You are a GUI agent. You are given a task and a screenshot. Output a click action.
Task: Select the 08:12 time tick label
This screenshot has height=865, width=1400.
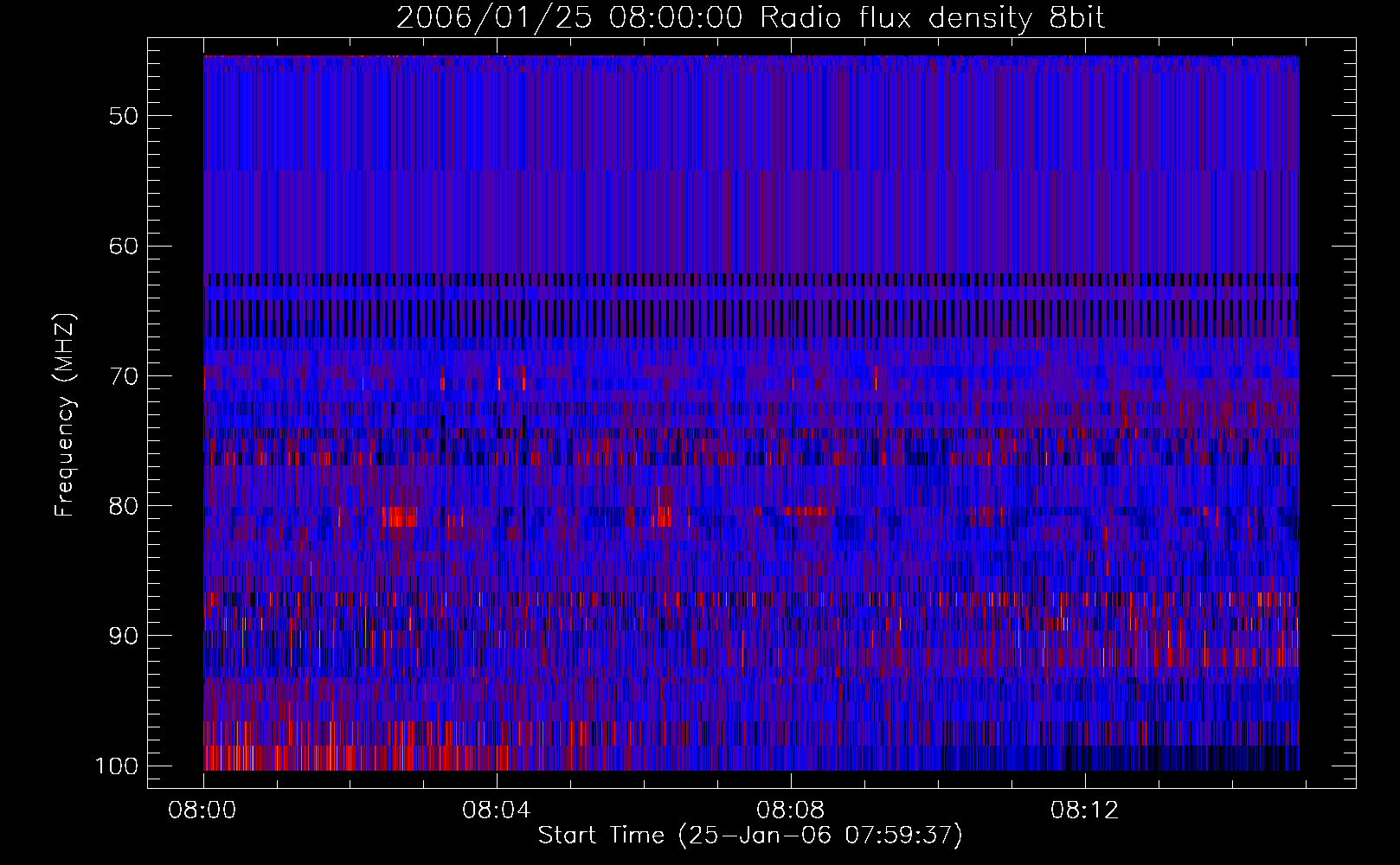click(1085, 811)
